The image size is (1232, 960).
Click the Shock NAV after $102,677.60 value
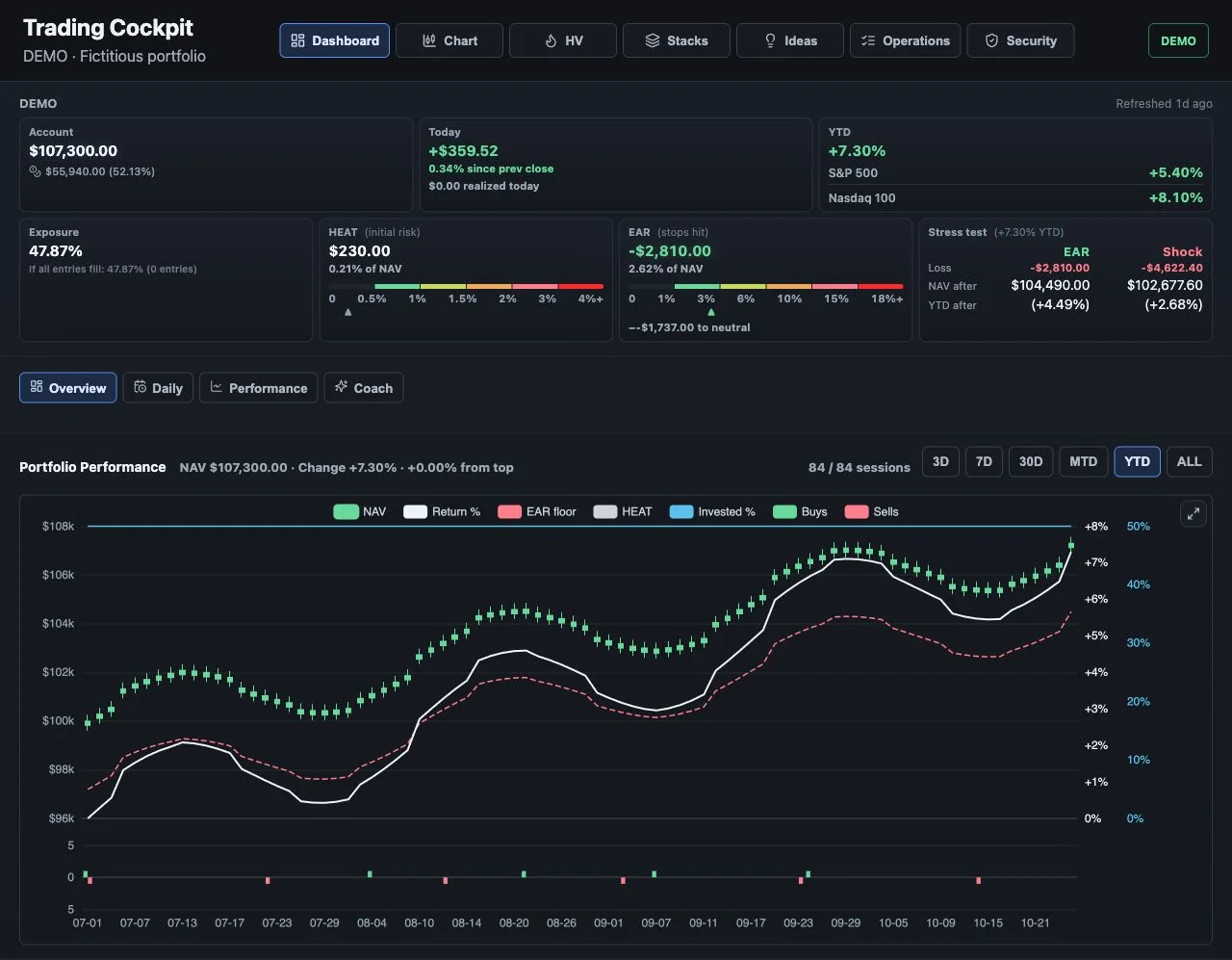1165,285
